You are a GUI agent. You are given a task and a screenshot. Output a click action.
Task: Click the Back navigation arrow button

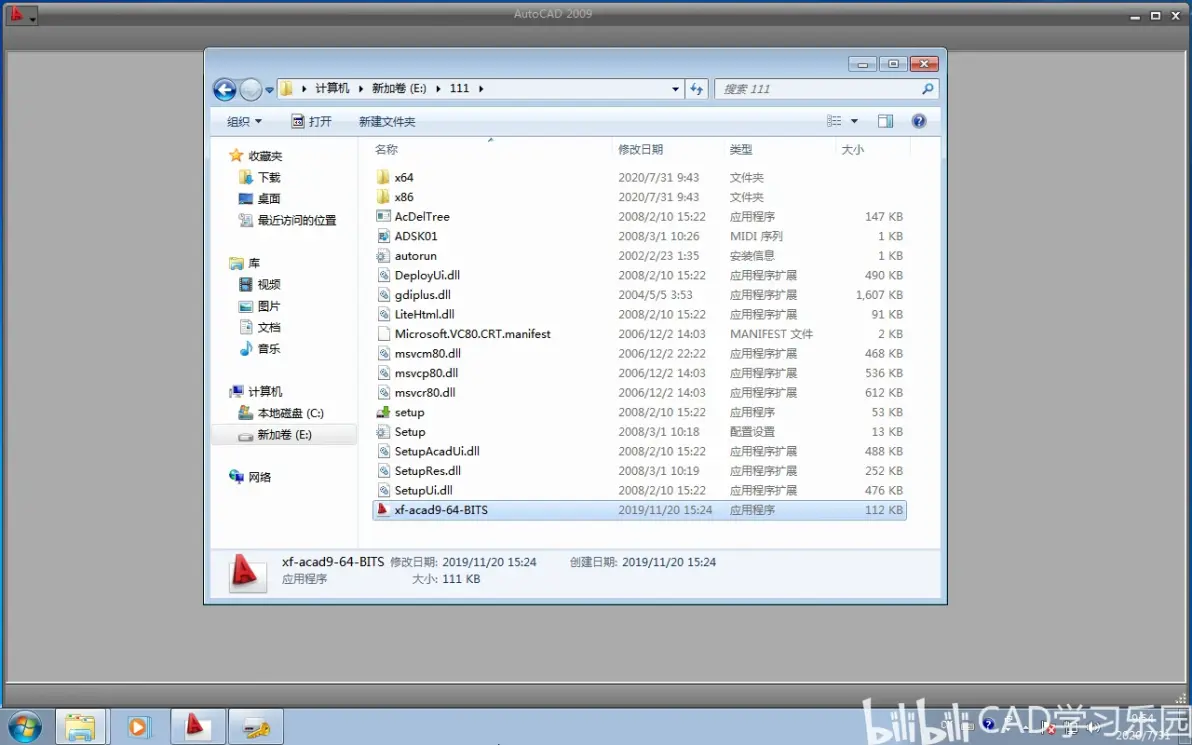coord(224,89)
